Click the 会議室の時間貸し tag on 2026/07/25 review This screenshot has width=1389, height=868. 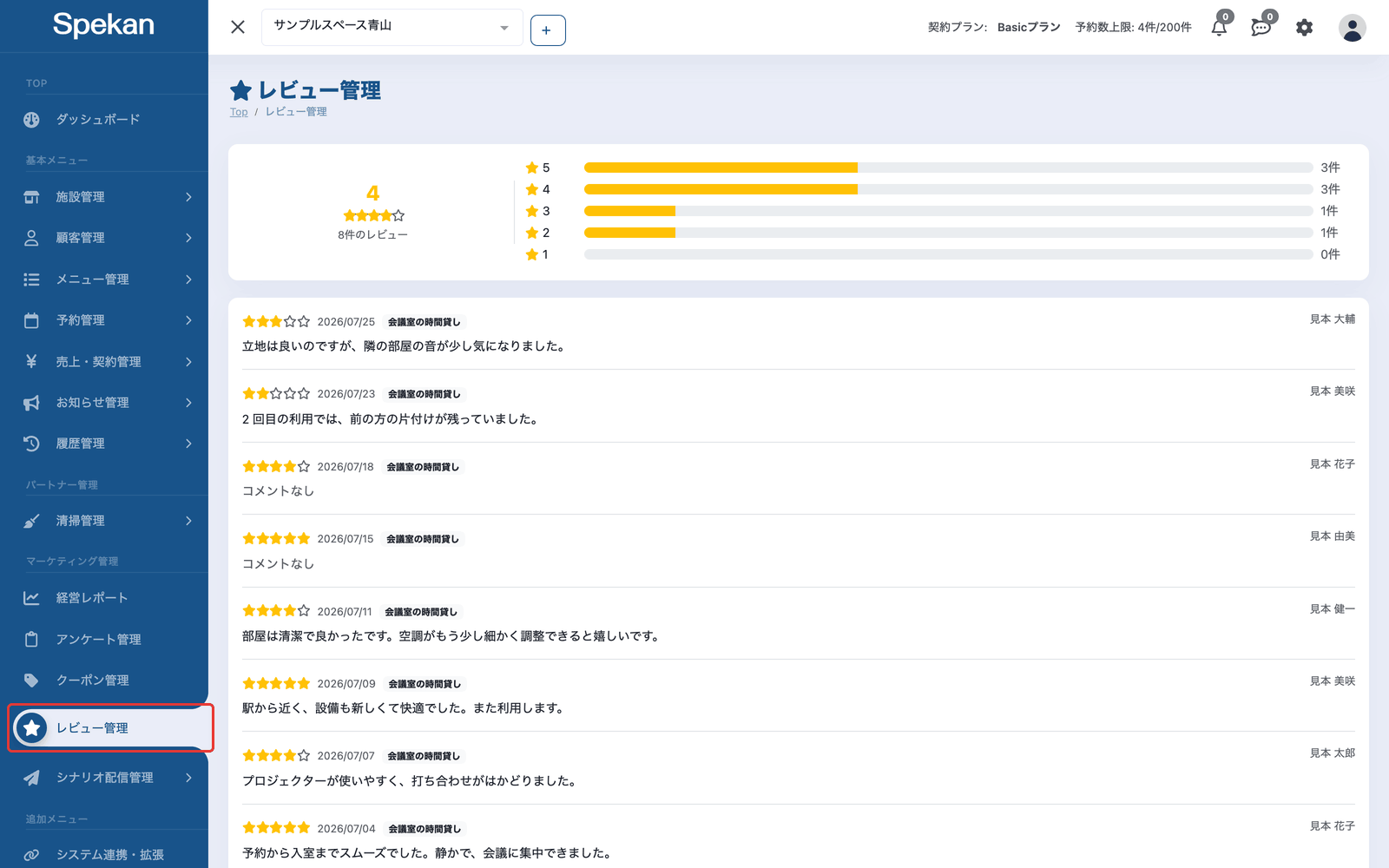tap(425, 322)
